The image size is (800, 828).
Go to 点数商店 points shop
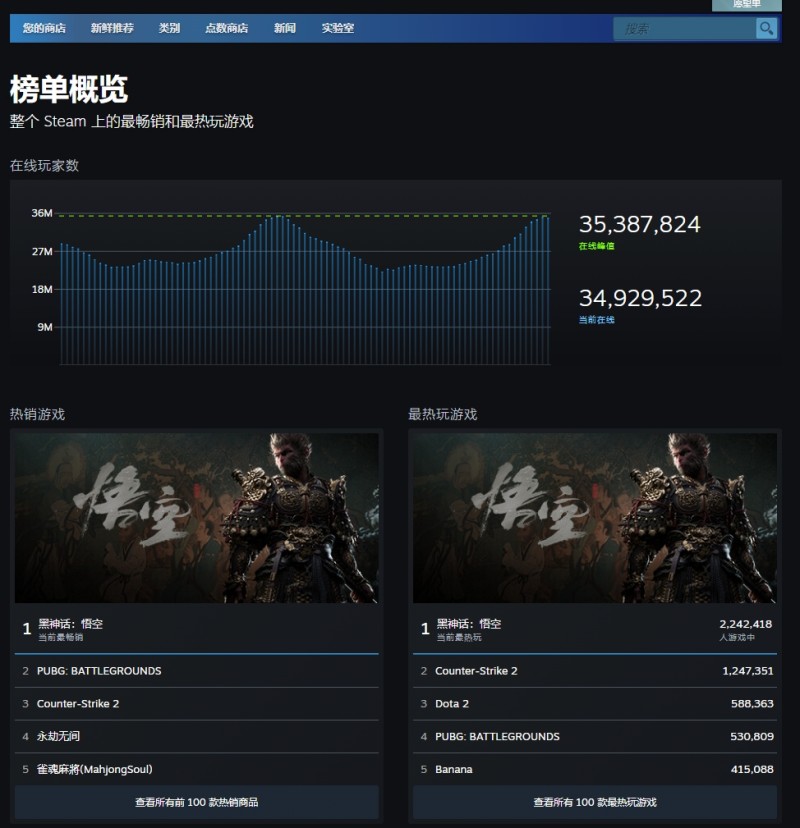pos(226,28)
